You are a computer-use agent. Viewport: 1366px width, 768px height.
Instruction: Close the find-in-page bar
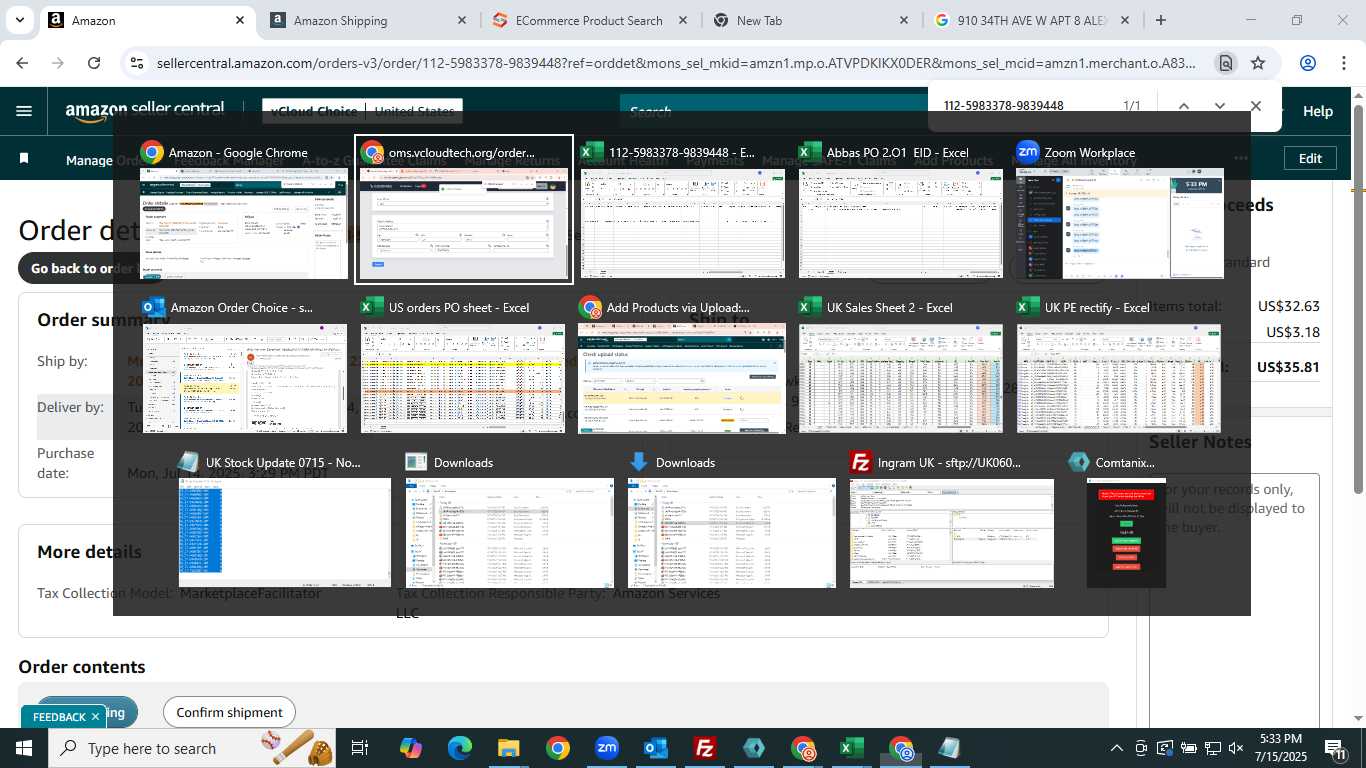pyautogui.click(x=1256, y=106)
